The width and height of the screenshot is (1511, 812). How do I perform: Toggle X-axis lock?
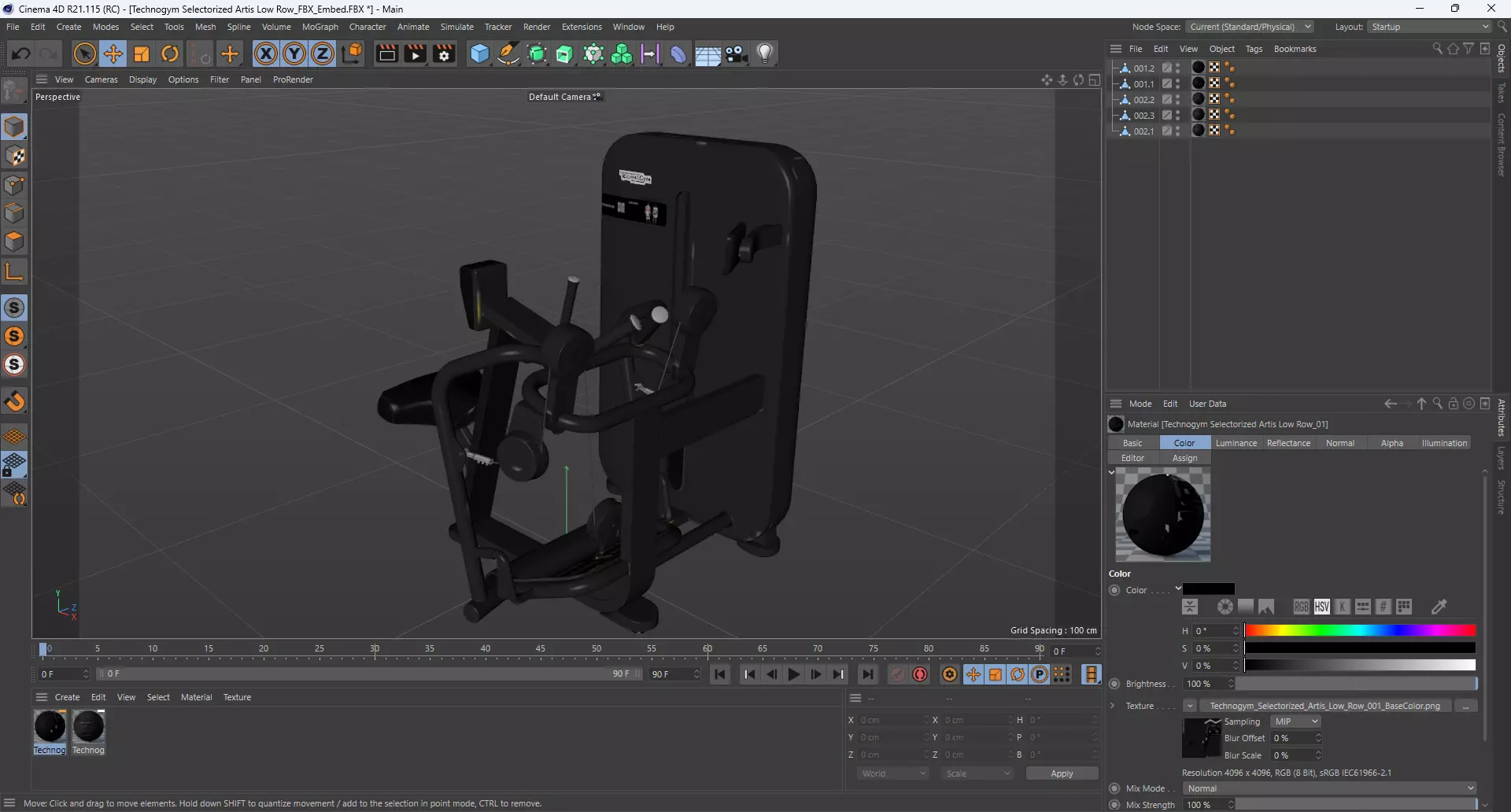tap(266, 54)
